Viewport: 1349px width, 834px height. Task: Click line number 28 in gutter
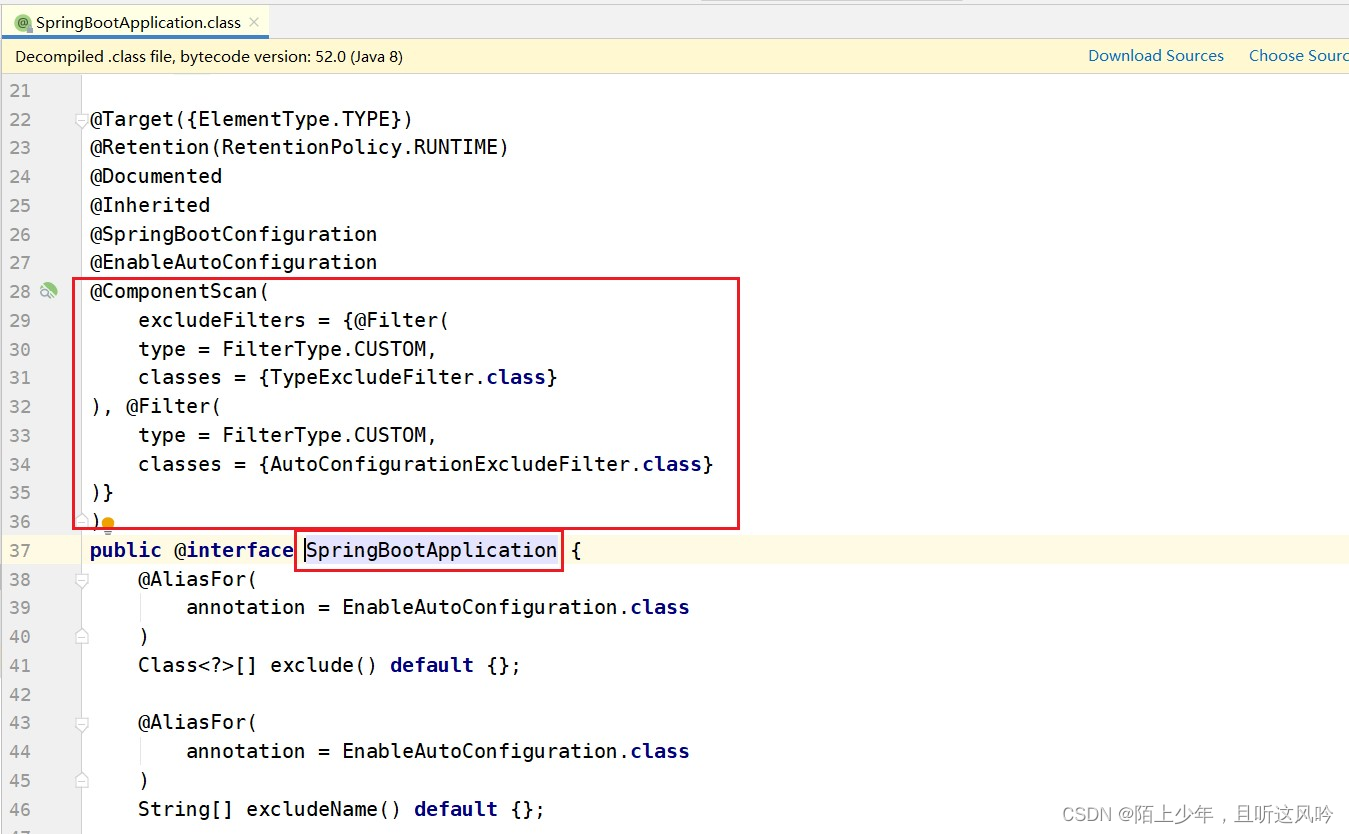(20, 291)
